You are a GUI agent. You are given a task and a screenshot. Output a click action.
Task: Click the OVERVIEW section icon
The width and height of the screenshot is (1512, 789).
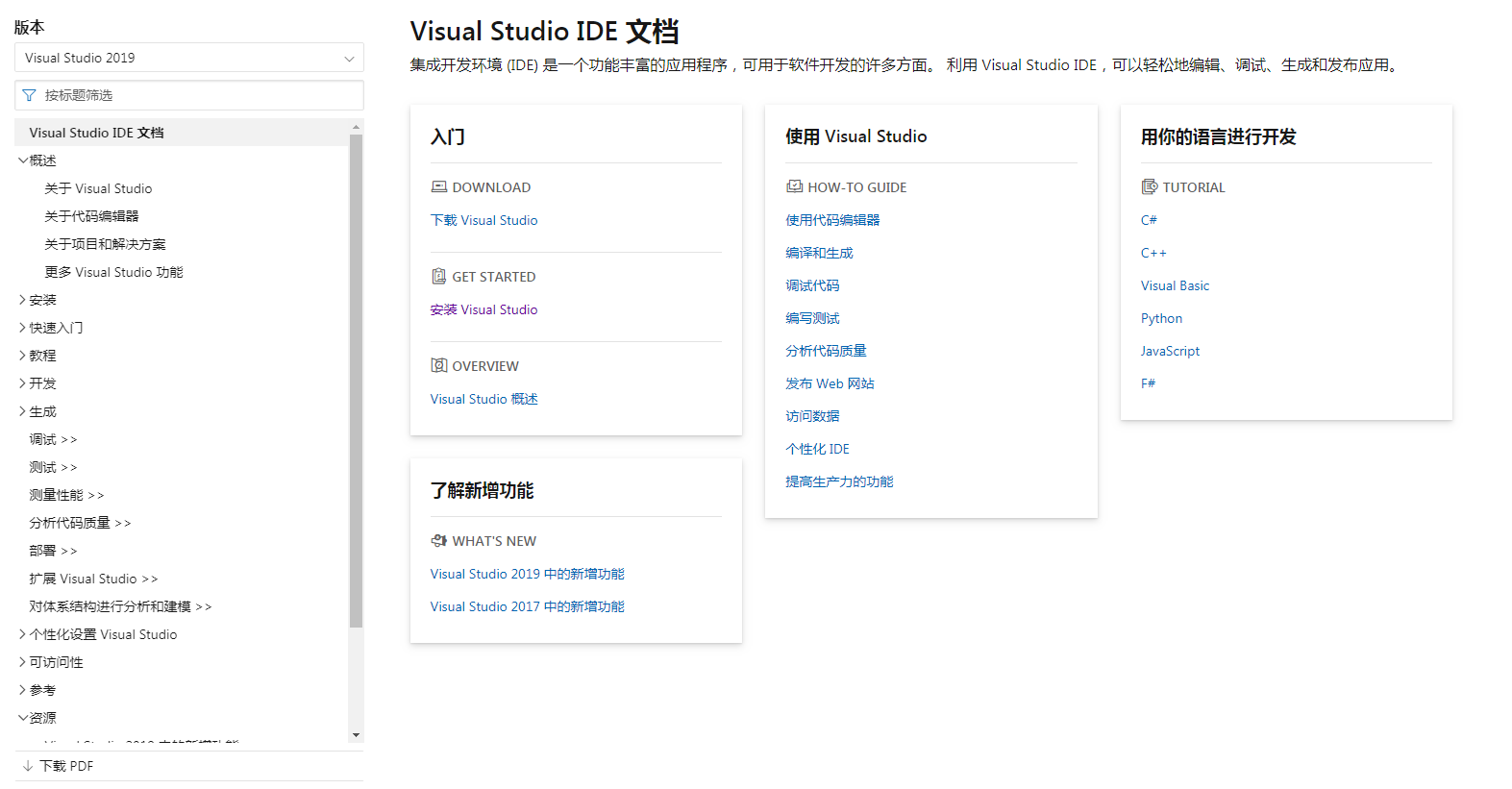pyautogui.click(x=439, y=365)
